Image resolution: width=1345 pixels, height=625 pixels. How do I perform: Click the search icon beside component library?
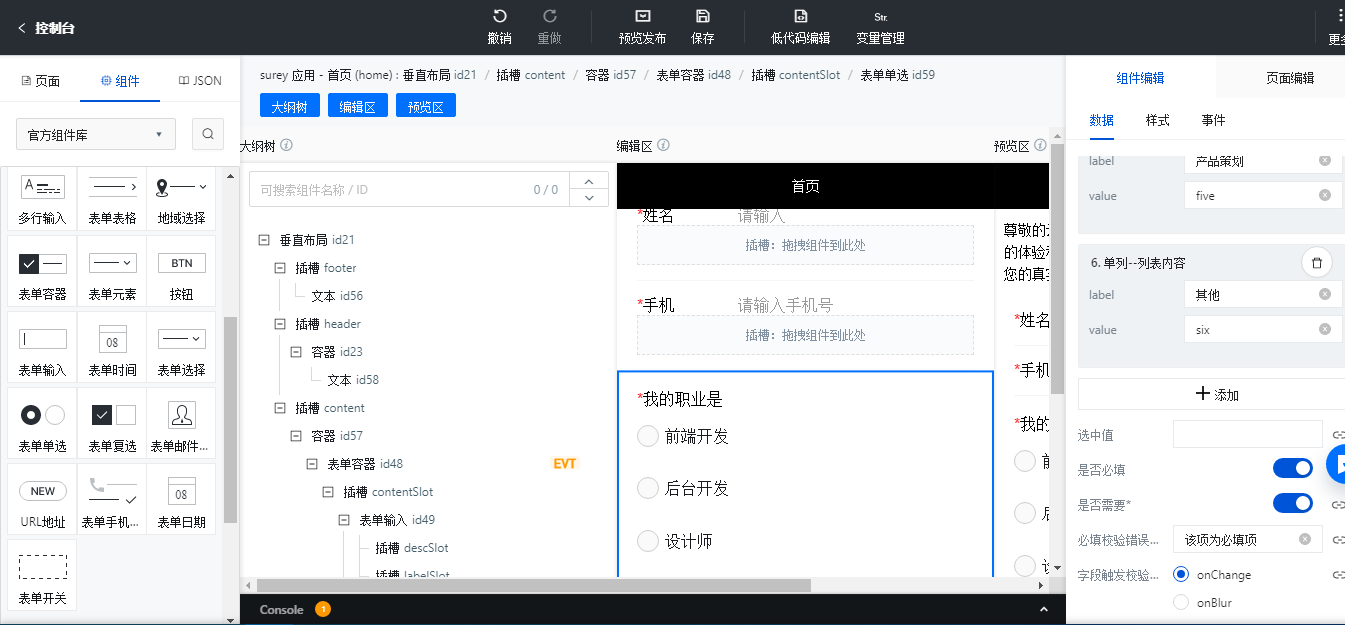click(207, 134)
